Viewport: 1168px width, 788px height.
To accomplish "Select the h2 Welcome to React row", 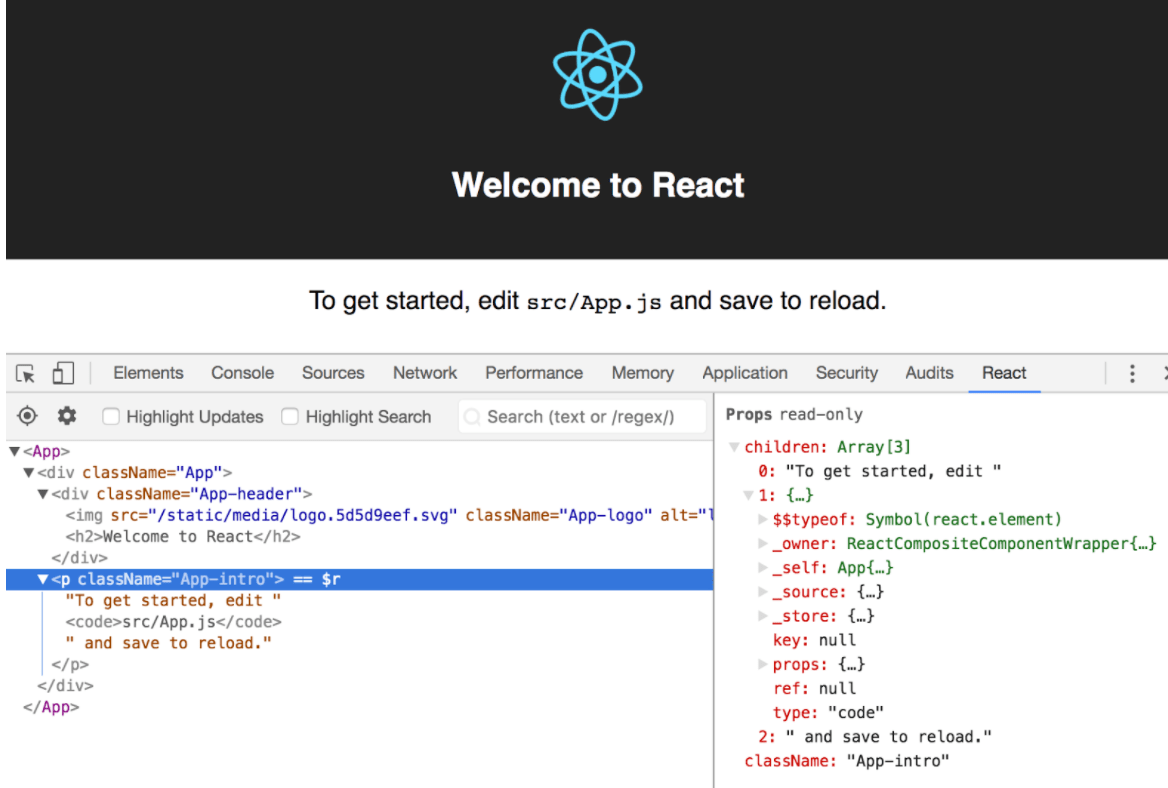I will tap(360, 536).
